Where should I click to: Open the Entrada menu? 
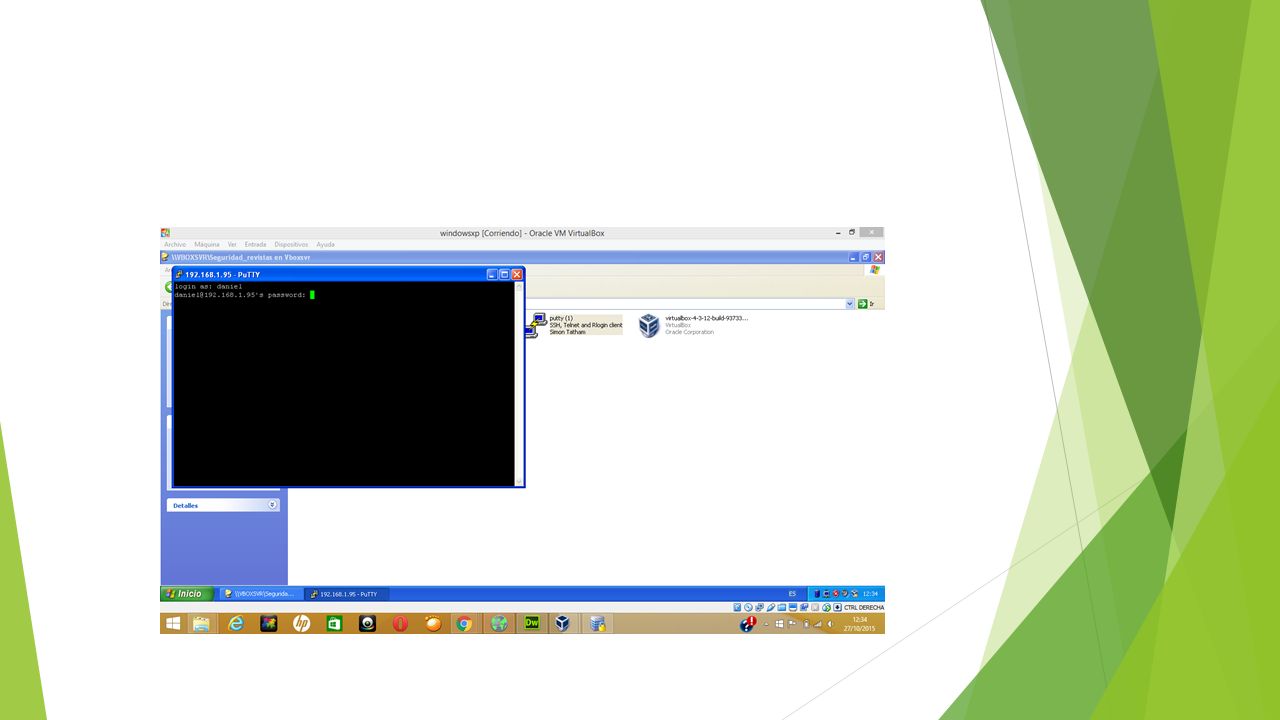[x=255, y=244]
